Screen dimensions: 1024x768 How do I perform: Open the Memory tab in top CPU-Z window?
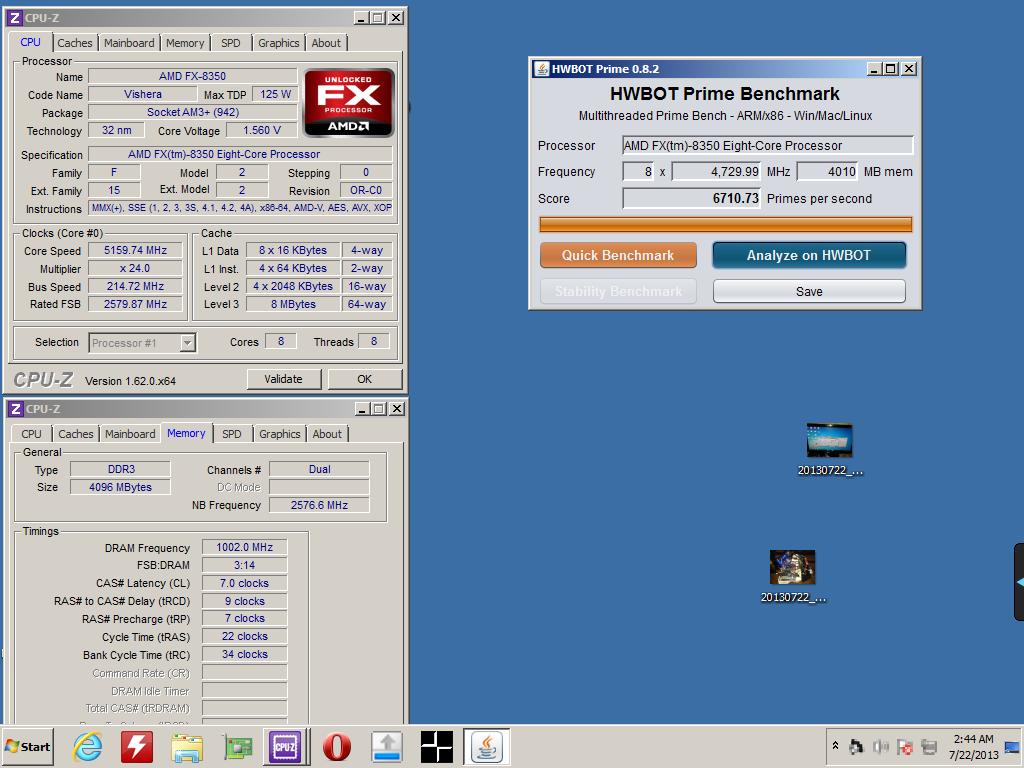coord(185,42)
